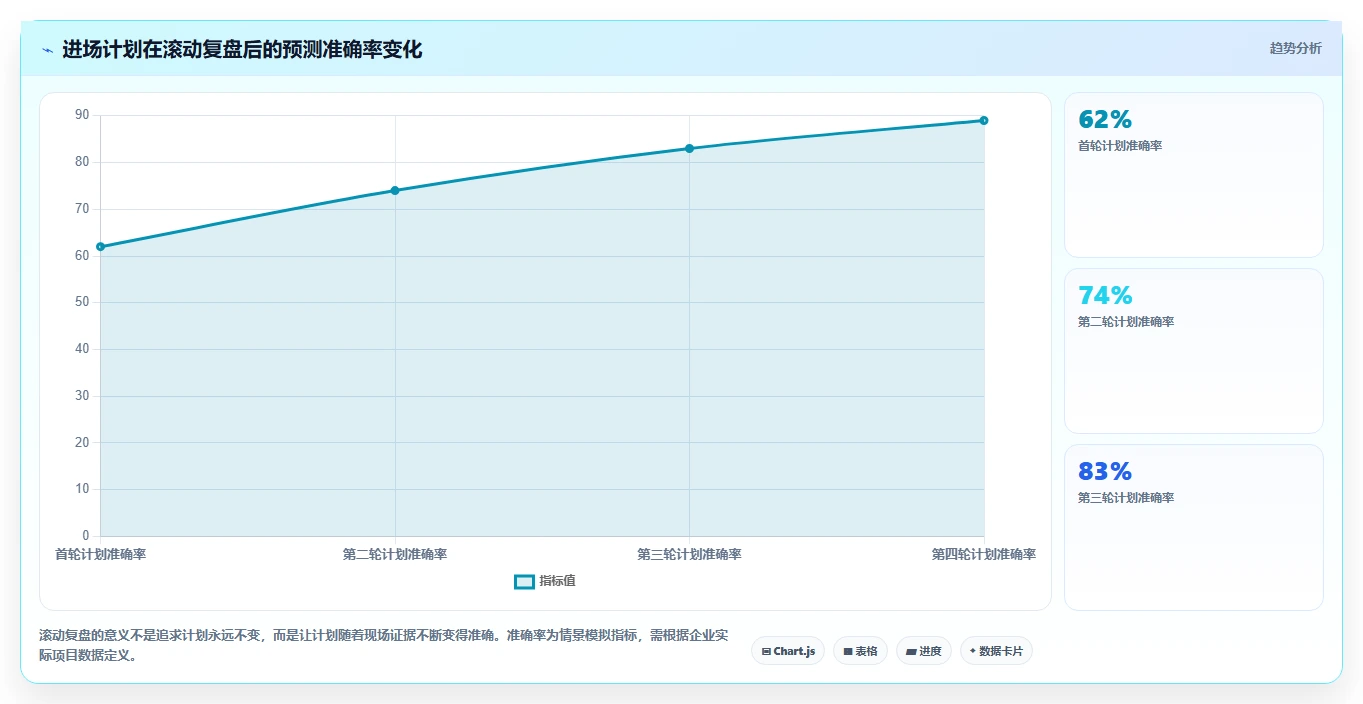This screenshot has height=704, width=1363.
Task: Click y-axis tick label 50
Action: (x=82, y=302)
